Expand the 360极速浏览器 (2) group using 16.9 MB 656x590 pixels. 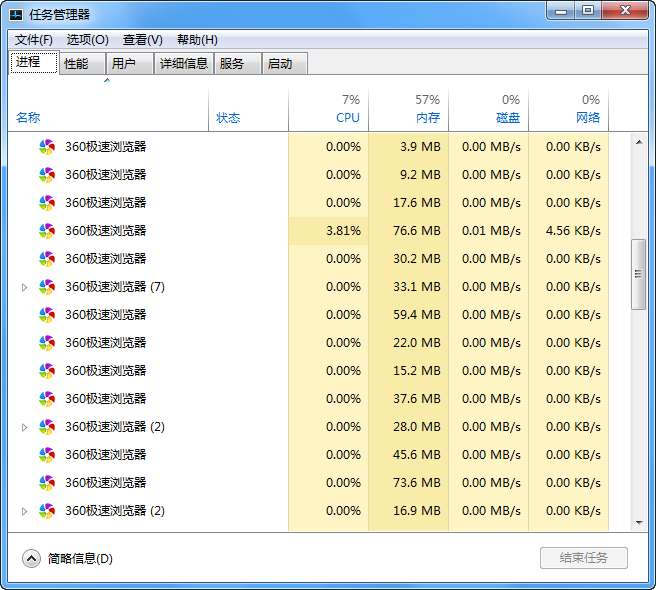tap(24, 511)
